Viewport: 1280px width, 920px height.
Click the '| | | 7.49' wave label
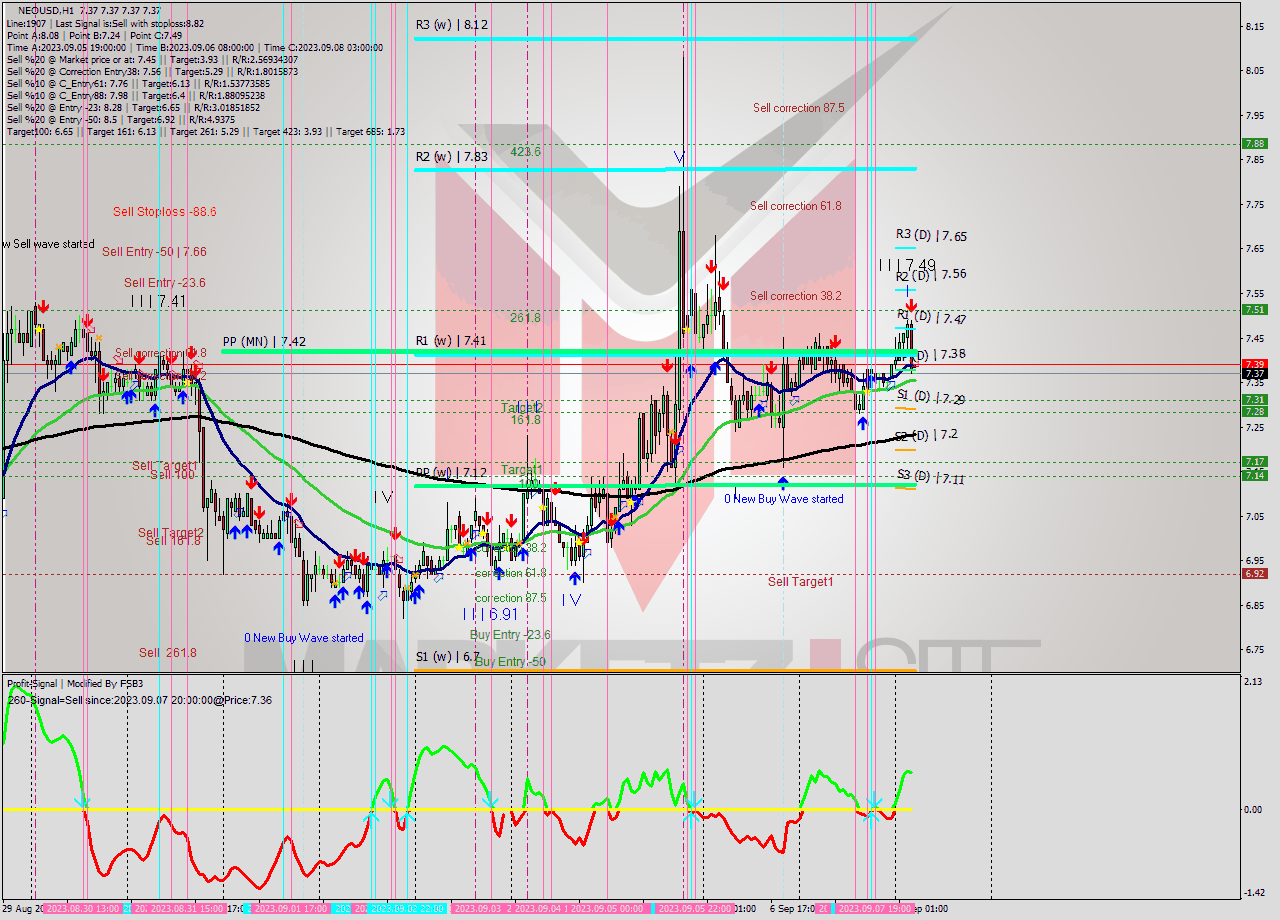click(x=908, y=265)
